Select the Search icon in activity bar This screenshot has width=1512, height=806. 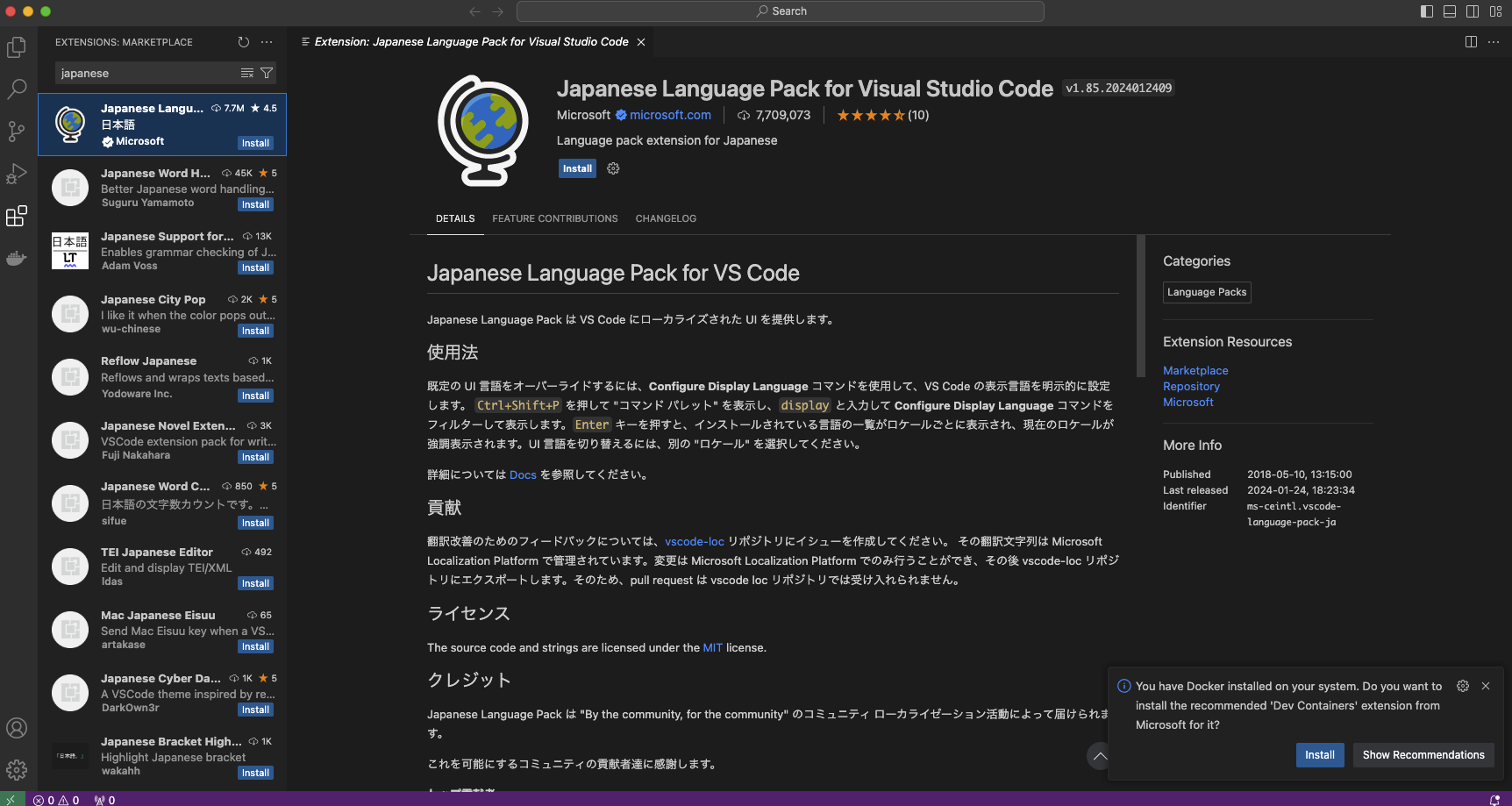[x=16, y=89]
